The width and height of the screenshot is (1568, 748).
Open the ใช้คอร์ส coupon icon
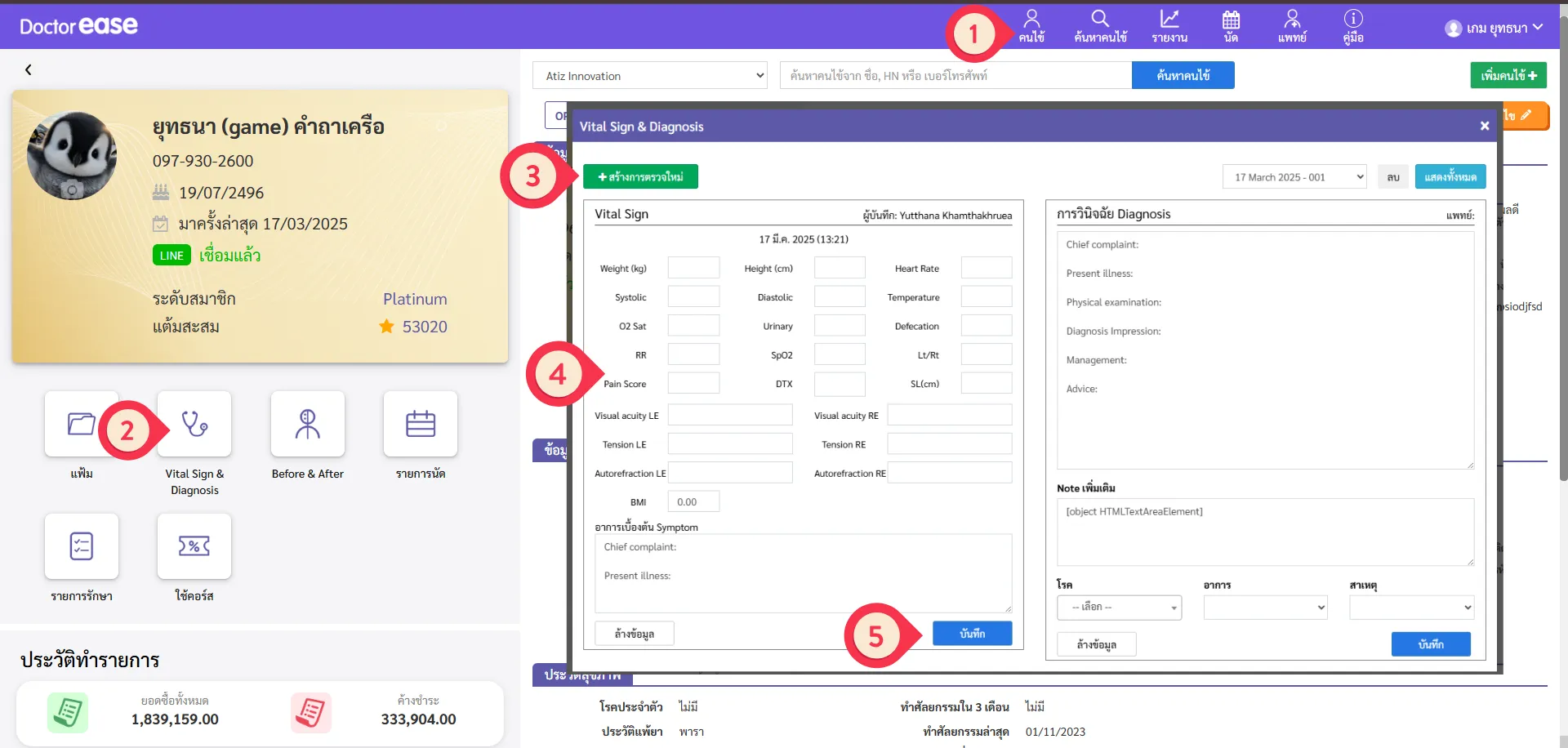194,546
